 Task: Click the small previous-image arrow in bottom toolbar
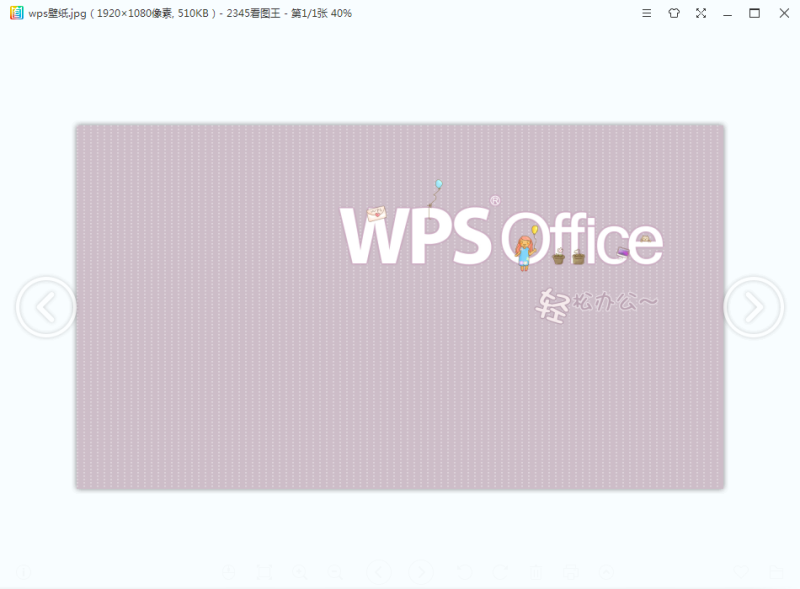pos(379,572)
